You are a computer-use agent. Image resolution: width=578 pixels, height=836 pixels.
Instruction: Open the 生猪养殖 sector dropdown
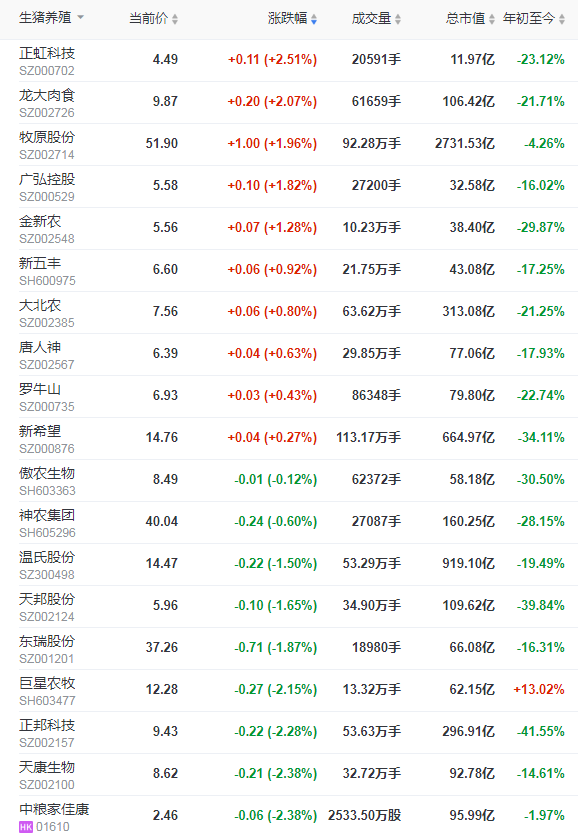(52, 18)
